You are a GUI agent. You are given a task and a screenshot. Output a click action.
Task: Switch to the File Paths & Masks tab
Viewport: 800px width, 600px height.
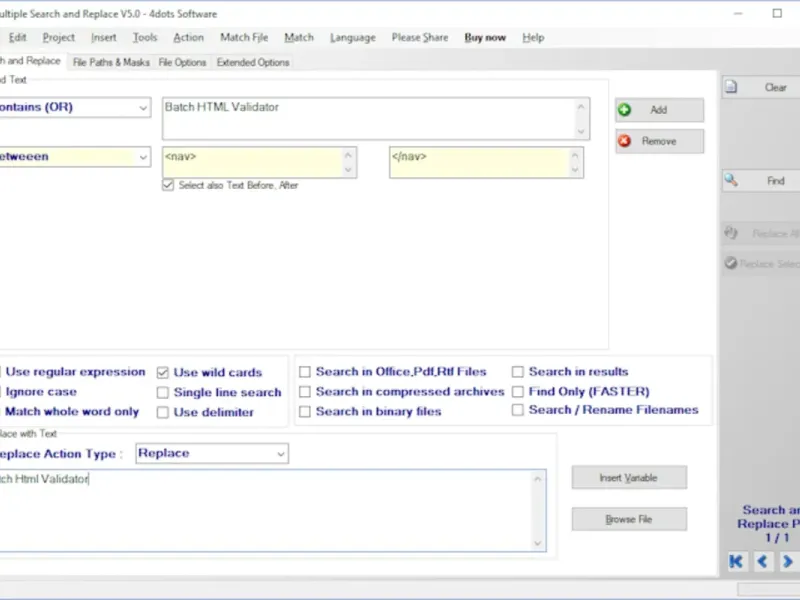click(x=111, y=62)
